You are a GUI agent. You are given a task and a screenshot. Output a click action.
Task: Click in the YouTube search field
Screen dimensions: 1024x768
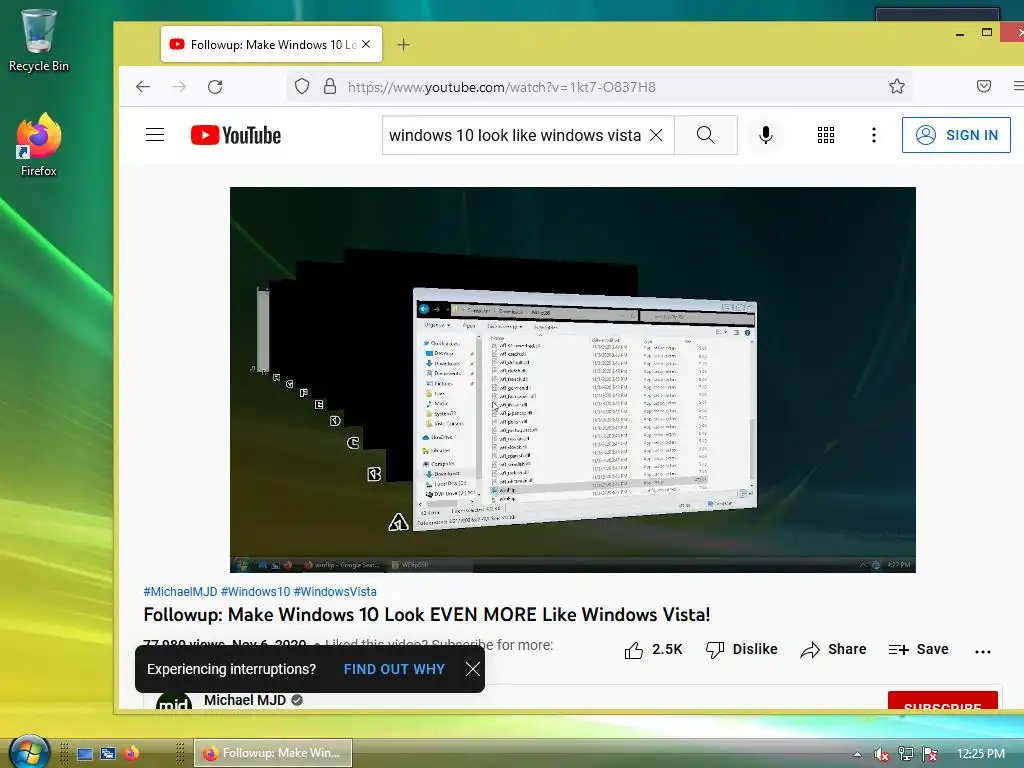515,135
